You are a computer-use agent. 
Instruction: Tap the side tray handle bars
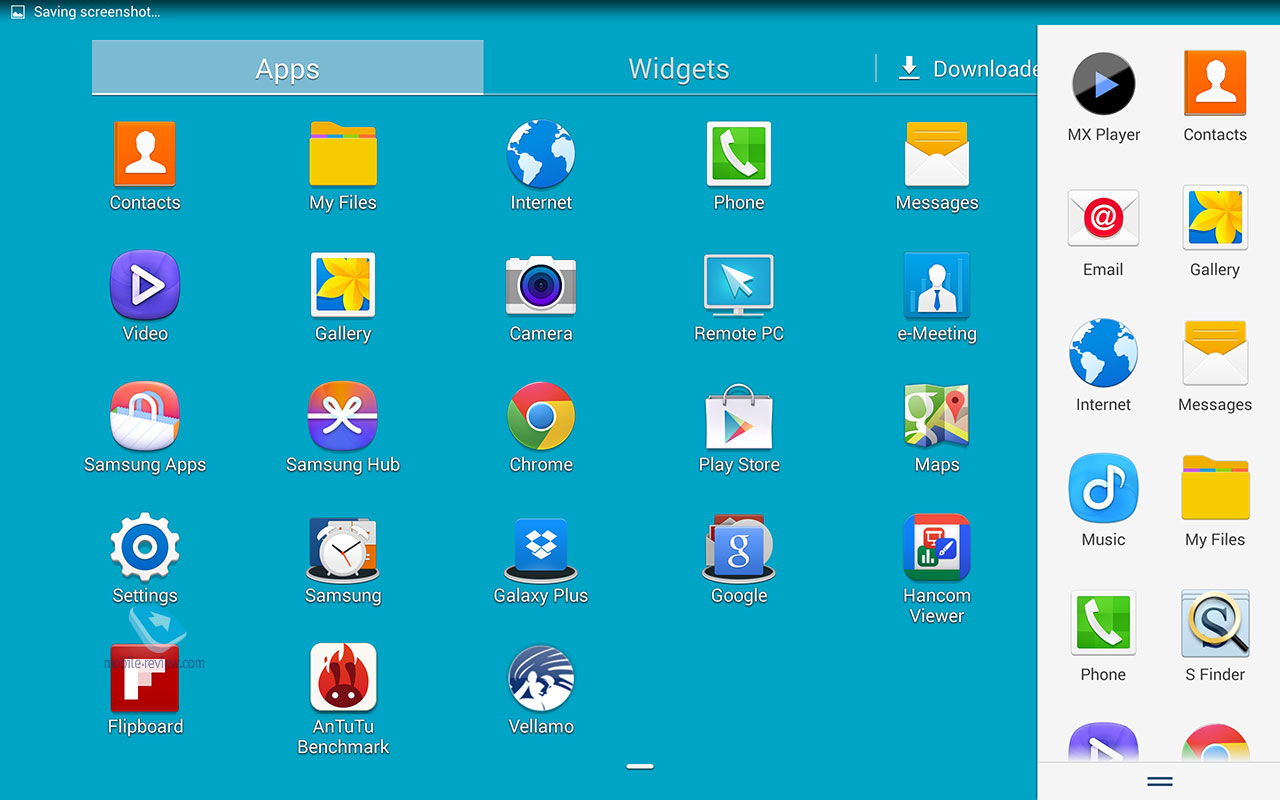pos(1159,781)
